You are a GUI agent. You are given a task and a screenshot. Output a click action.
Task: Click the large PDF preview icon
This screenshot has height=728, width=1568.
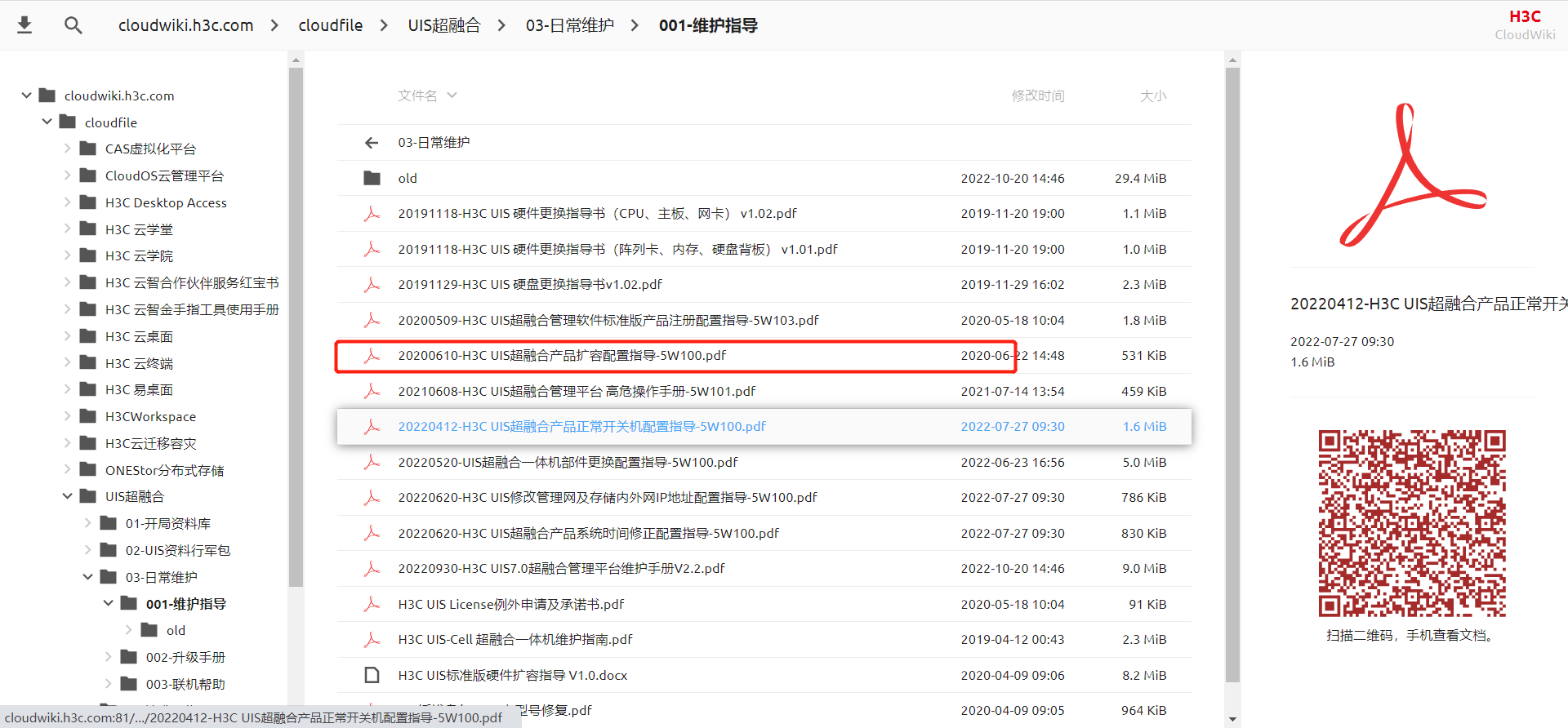[1413, 175]
